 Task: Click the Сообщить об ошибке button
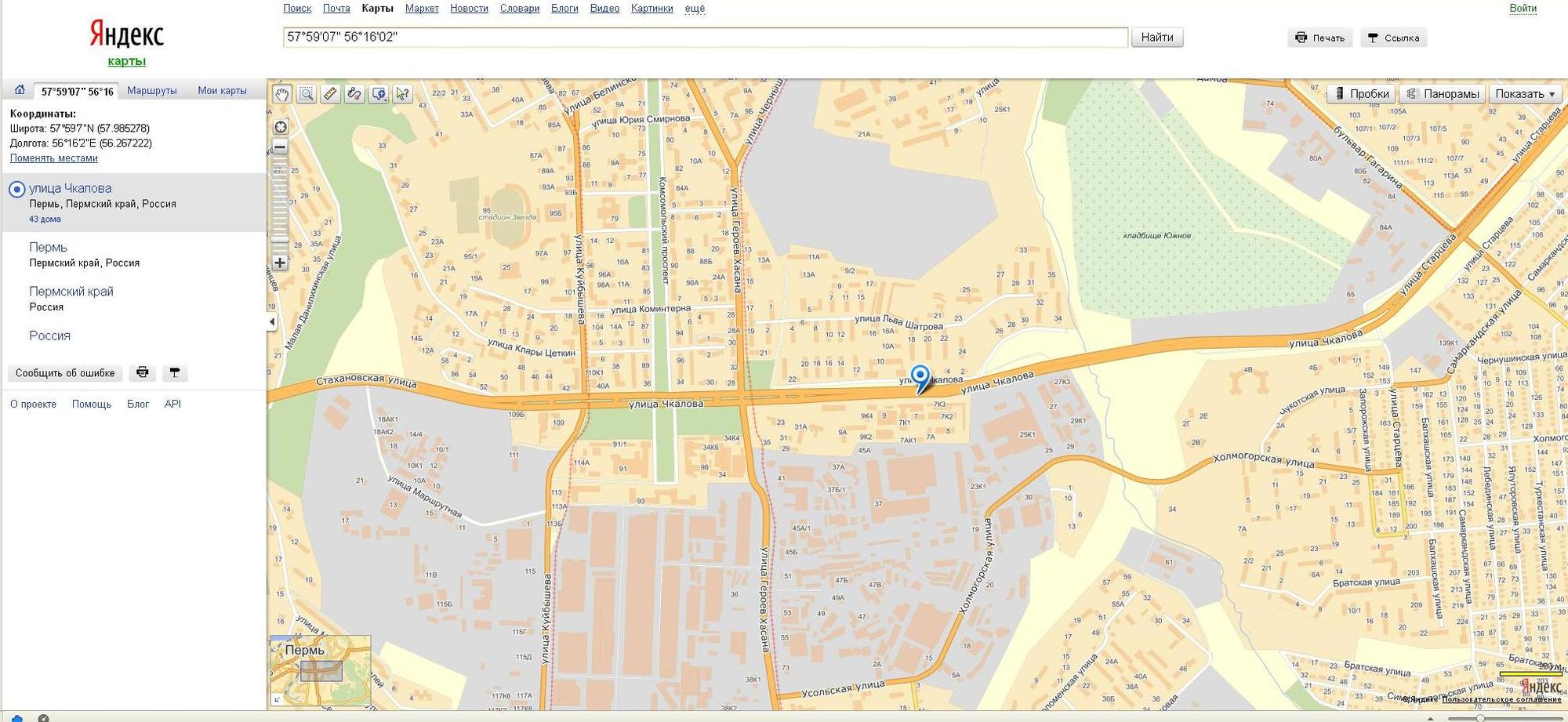pos(65,373)
